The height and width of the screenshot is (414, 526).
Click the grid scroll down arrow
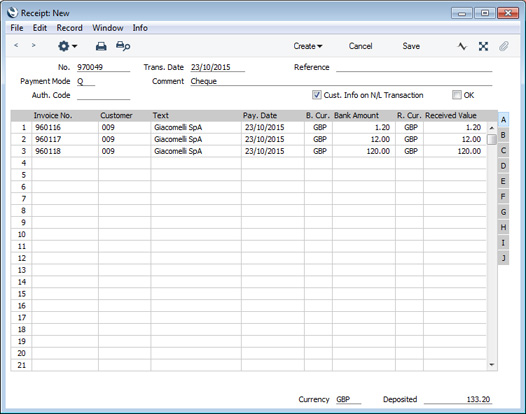(x=492, y=365)
